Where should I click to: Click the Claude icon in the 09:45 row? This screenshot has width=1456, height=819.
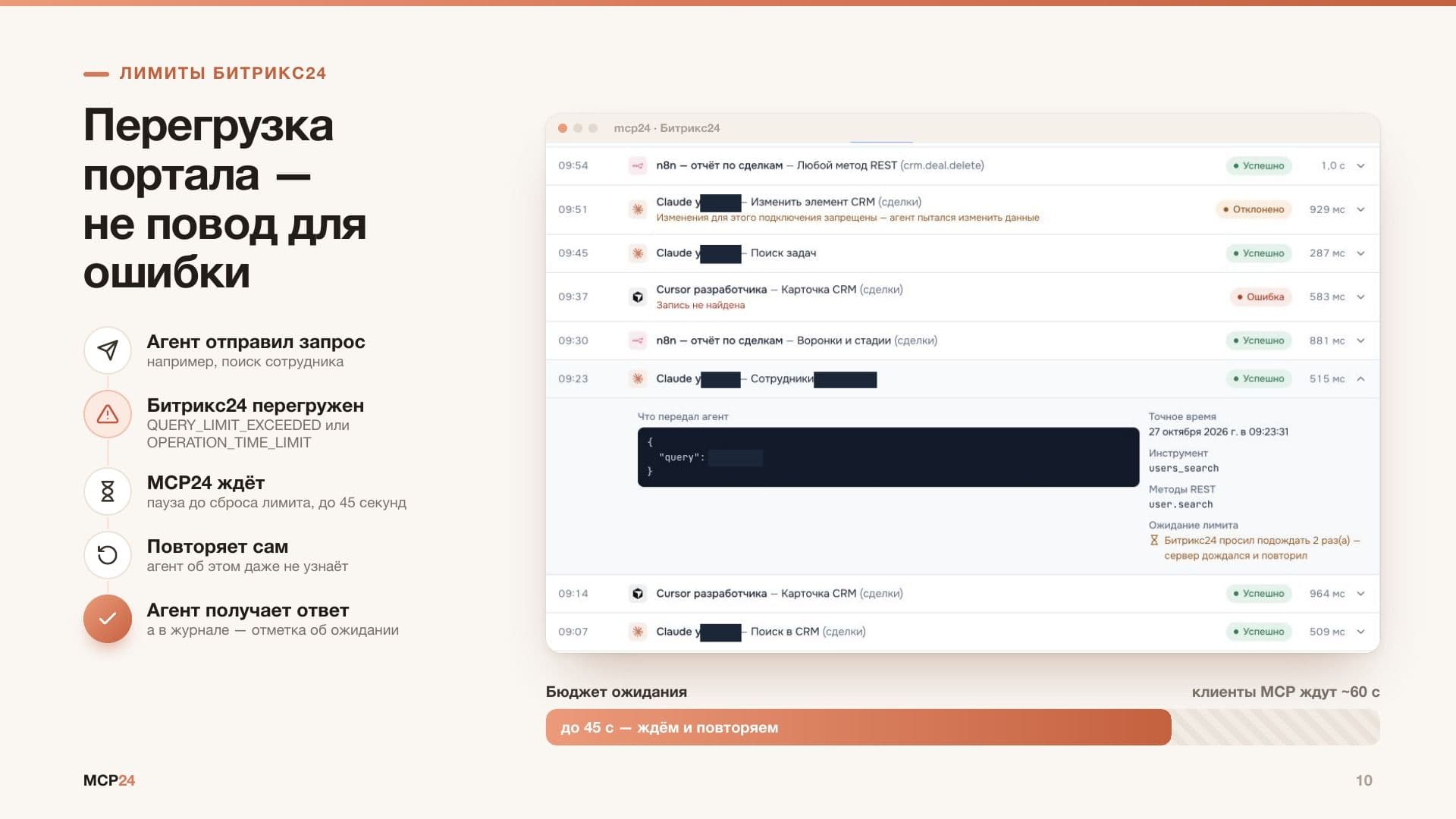(x=638, y=253)
